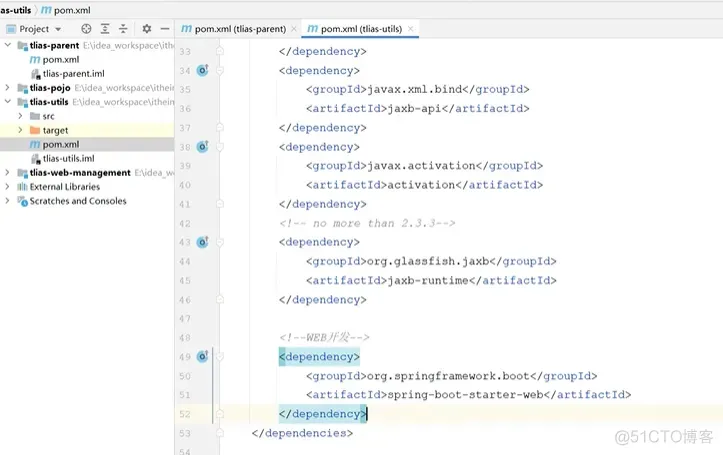Close the pom.xml (tlias-parent) tab
723x455 pixels.
[294, 29]
